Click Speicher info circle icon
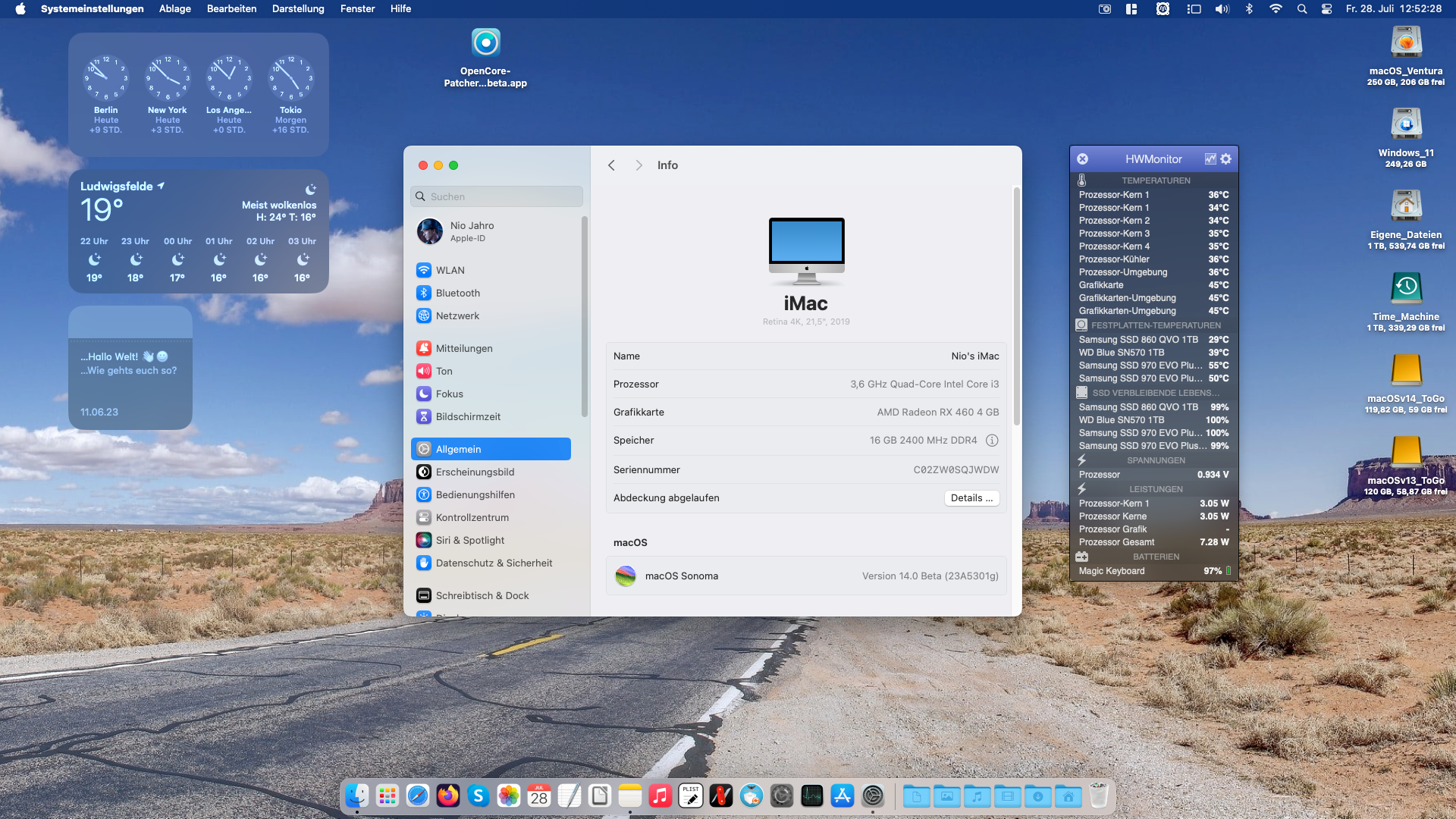Screen dimensions: 1456x819 (992, 441)
